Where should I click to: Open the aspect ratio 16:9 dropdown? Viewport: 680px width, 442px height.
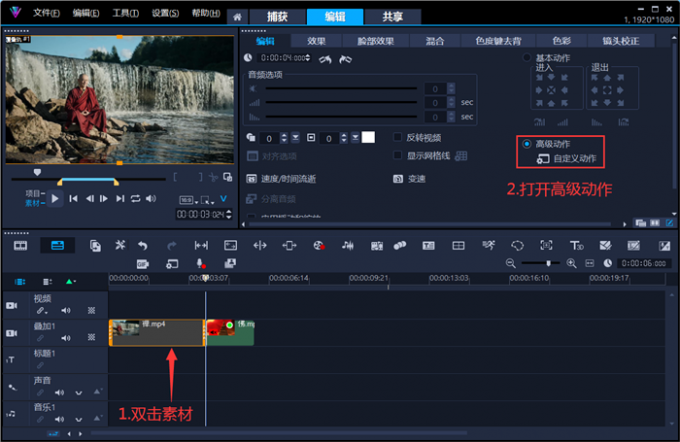tap(189, 200)
